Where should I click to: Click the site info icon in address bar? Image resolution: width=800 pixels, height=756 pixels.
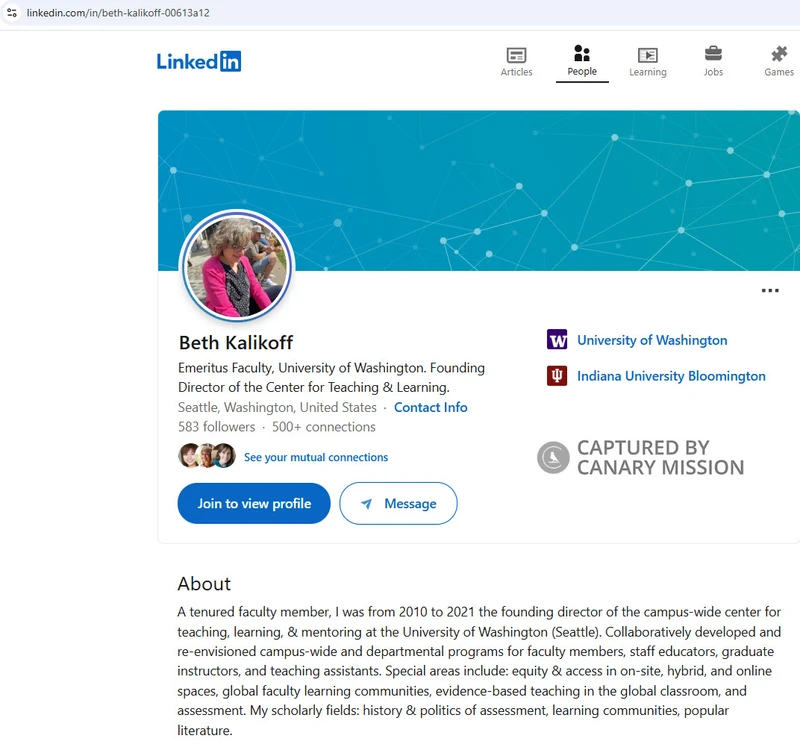[x=12, y=13]
